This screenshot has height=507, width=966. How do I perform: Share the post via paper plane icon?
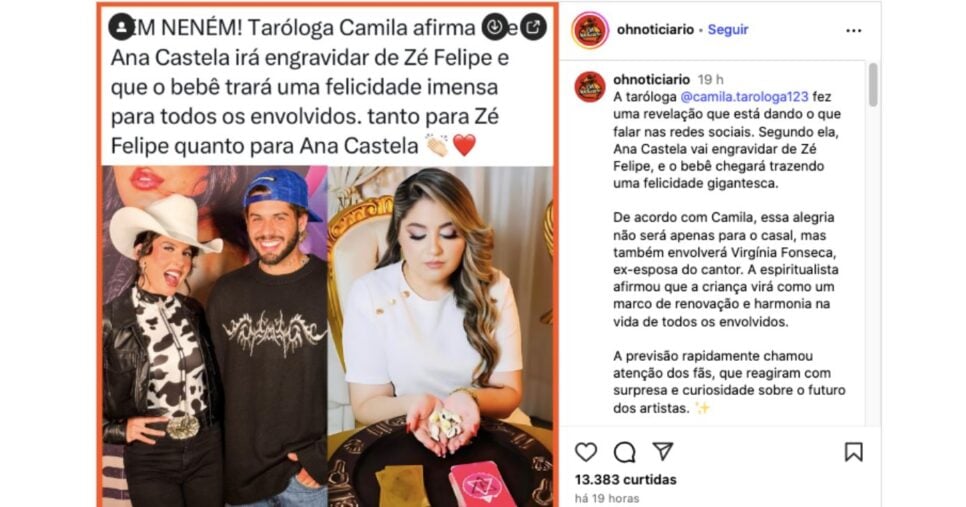click(x=663, y=452)
